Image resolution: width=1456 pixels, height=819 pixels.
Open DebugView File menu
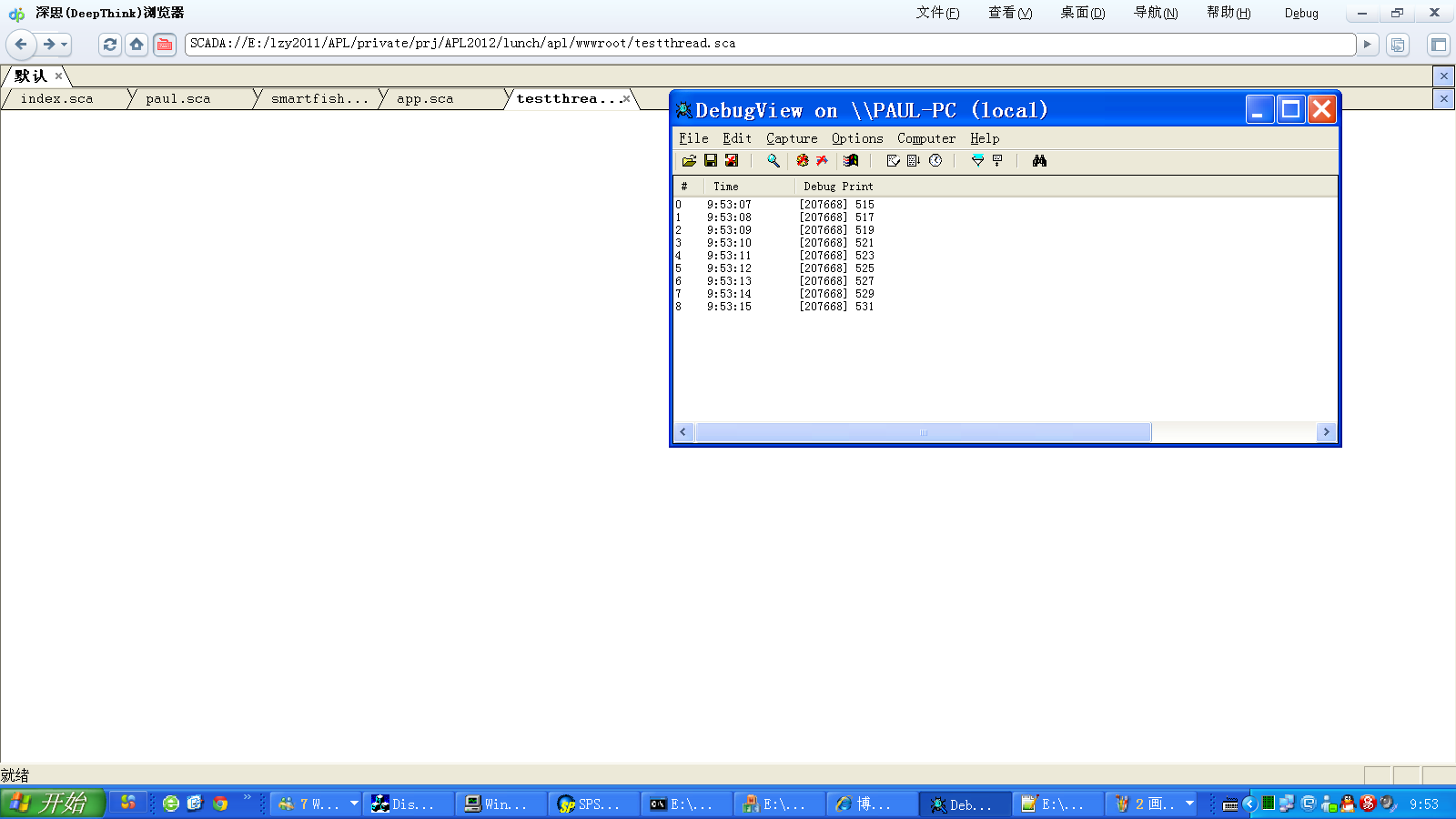[693, 138]
